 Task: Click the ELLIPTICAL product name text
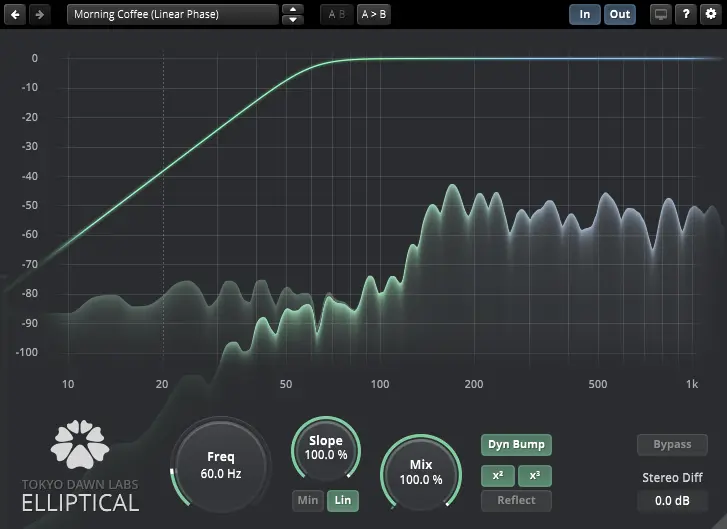[x=80, y=503]
